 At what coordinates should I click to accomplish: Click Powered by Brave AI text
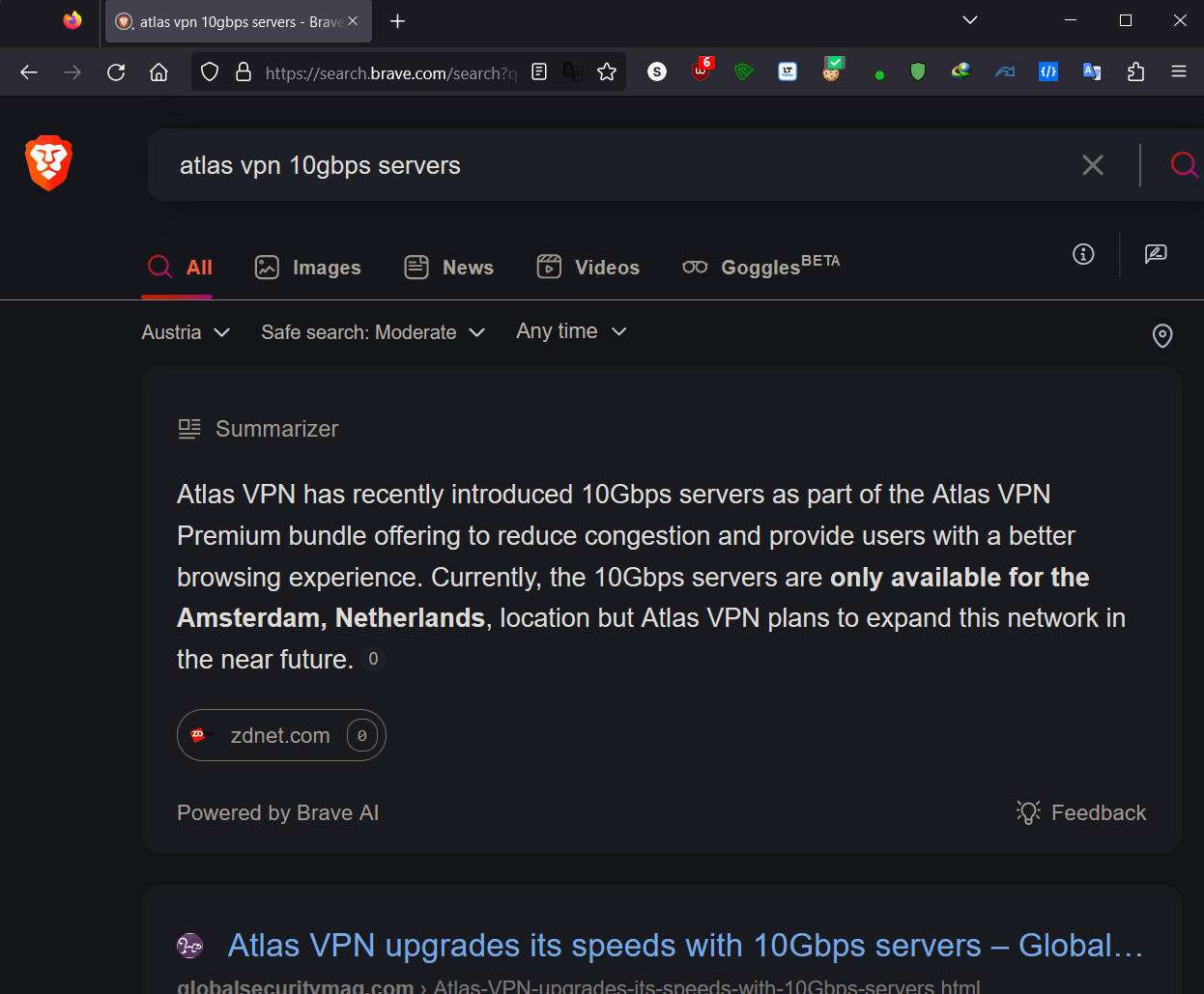coord(277,812)
